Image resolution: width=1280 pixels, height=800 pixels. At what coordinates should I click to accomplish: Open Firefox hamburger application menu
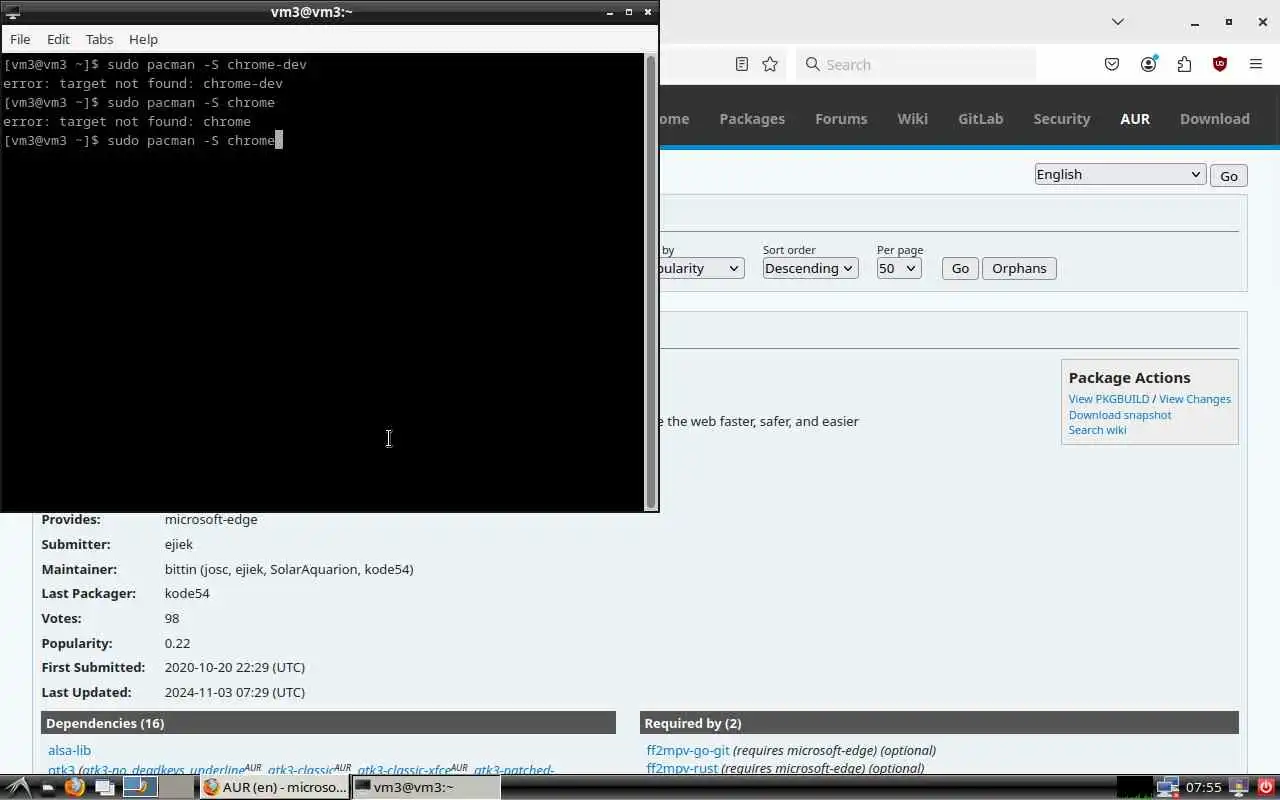click(x=1256, y=64)
